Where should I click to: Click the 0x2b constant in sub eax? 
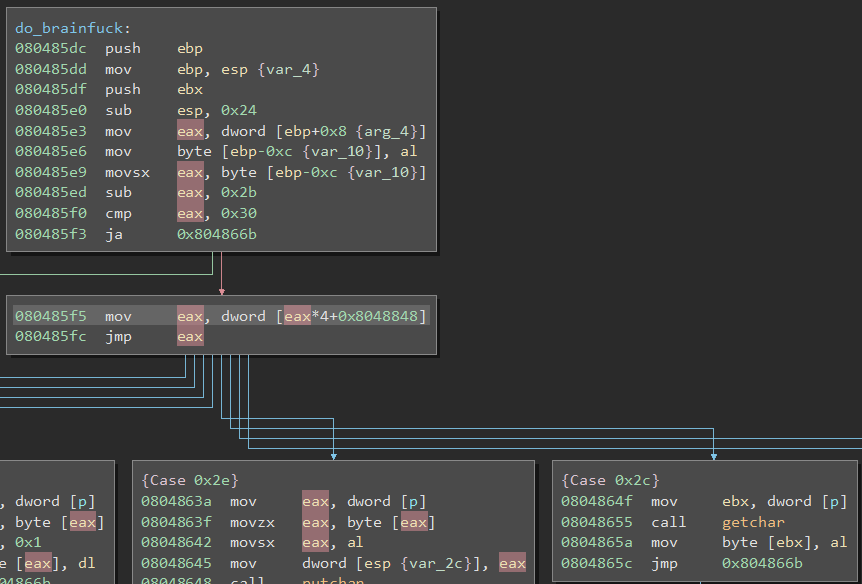pyautogui.click(x=235, y=193)
